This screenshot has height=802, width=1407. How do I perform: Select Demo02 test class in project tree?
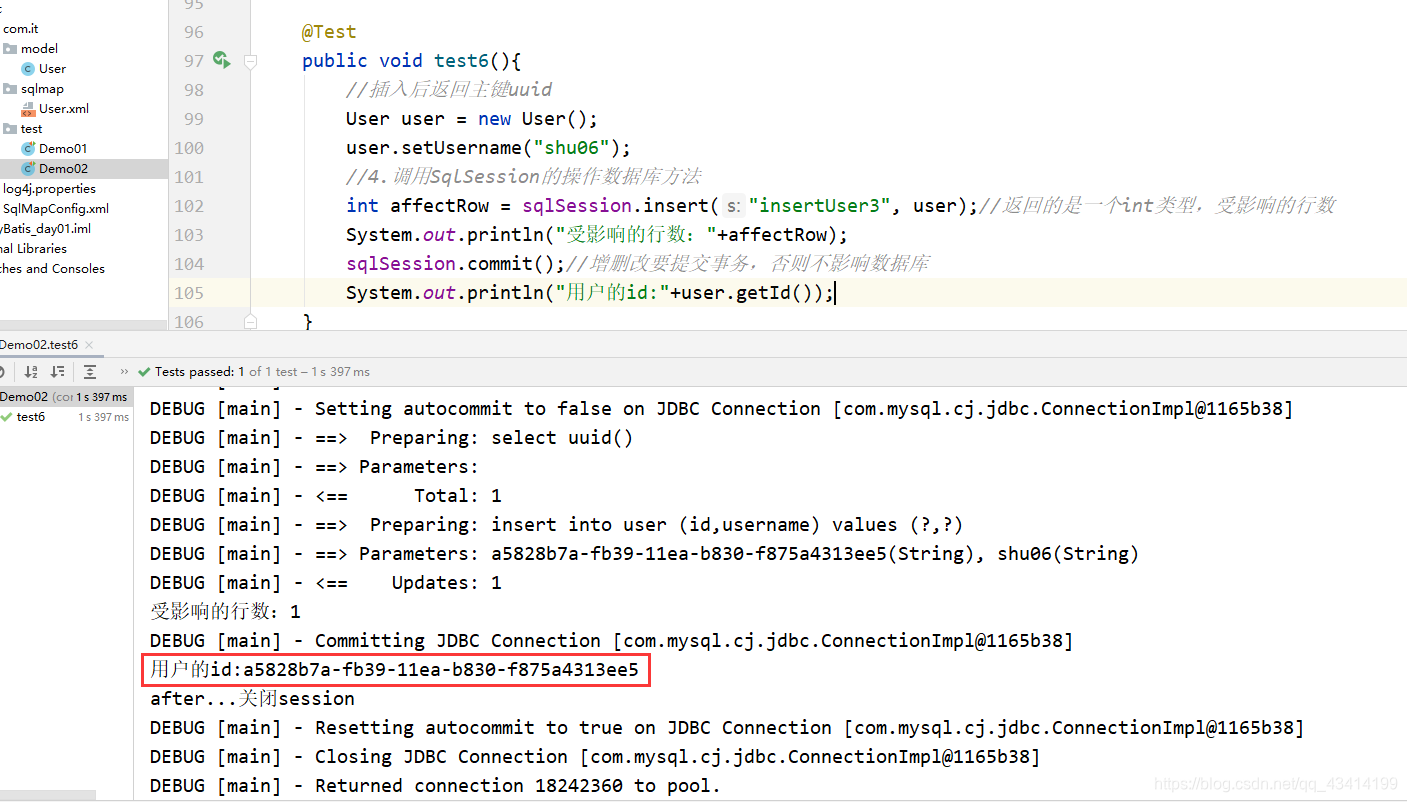point(63,169)
